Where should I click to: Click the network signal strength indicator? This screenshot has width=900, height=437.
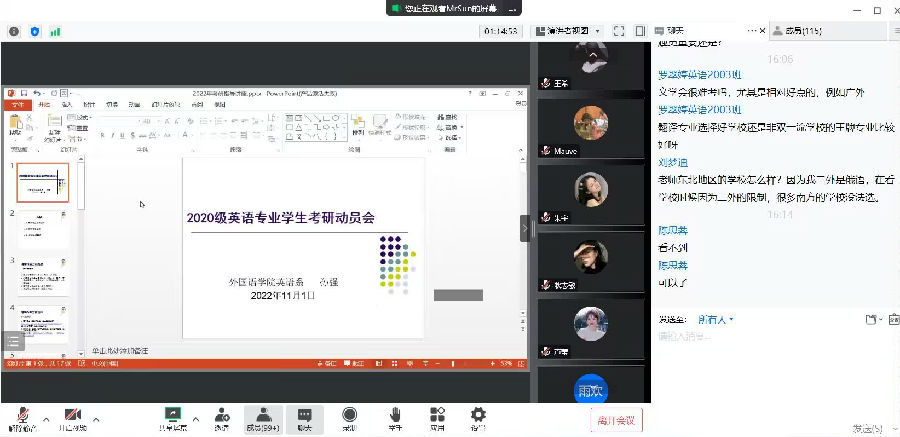pos(56,31)
